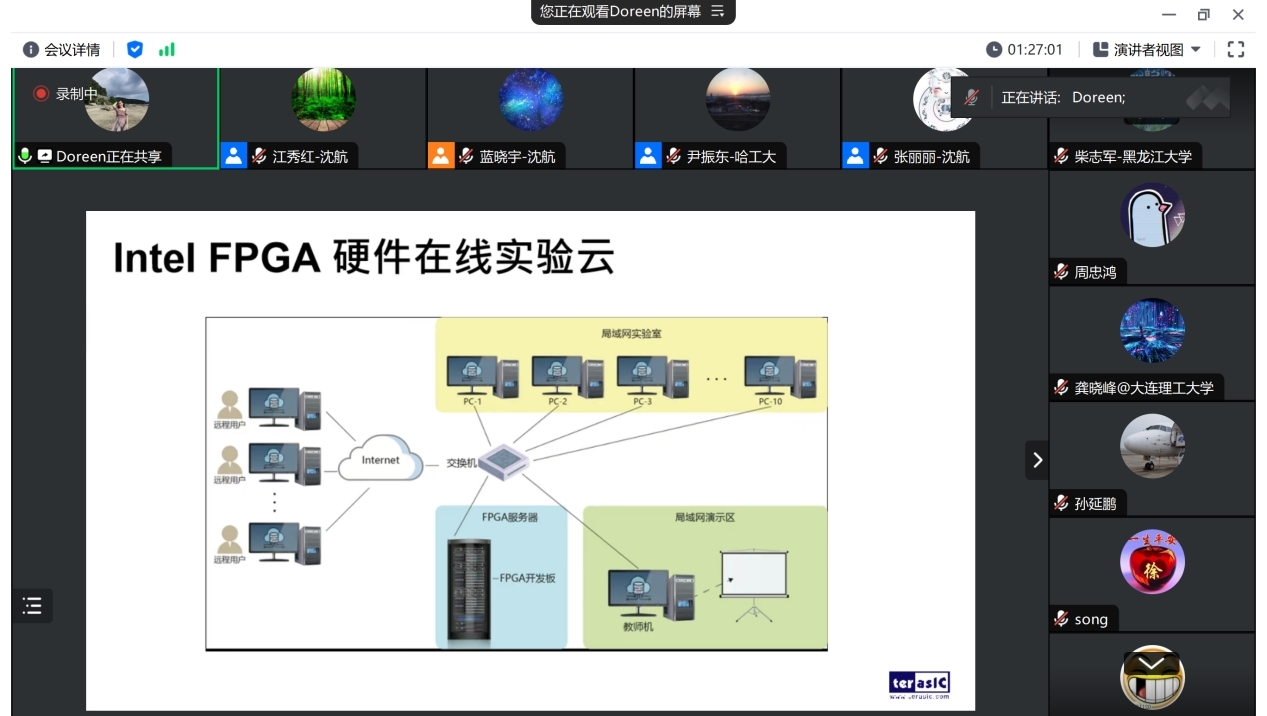The image size is (1267, 716).
Task: Click the blue user icon for 尹振东-哈工大
Action: pos(648,156)
